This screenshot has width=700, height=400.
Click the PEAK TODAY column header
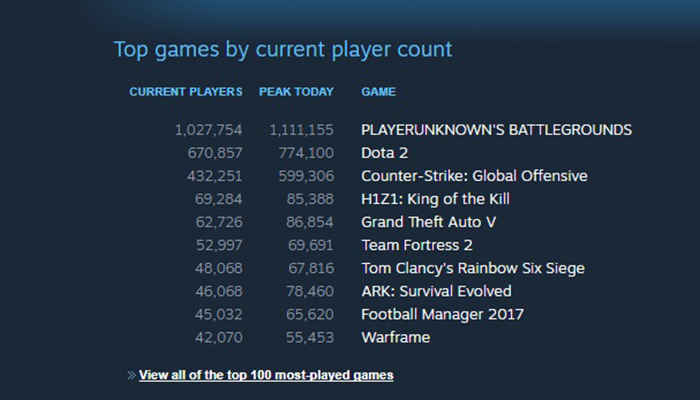[x=296, y=92]
